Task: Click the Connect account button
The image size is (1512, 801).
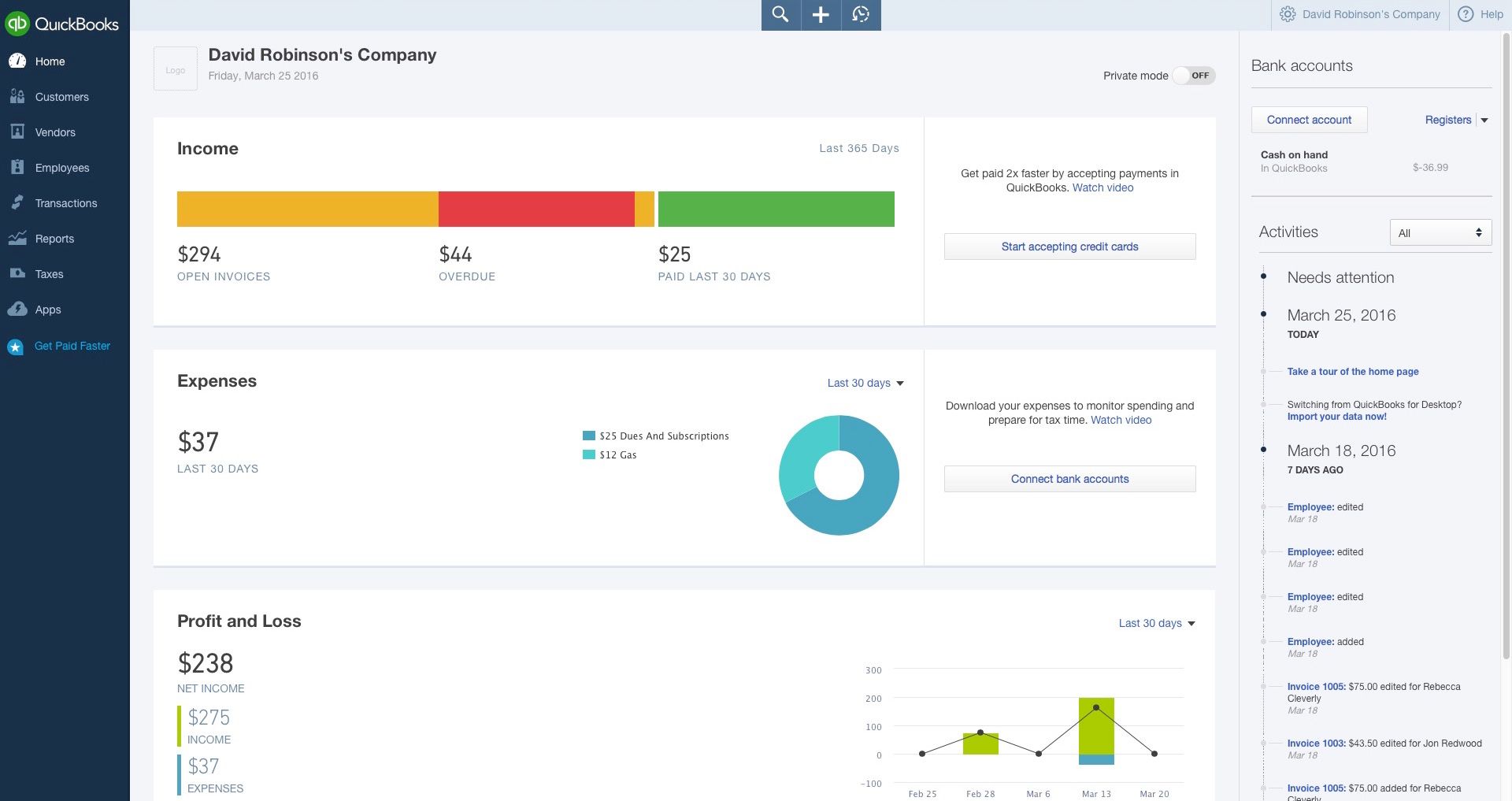Action: 1309,120
